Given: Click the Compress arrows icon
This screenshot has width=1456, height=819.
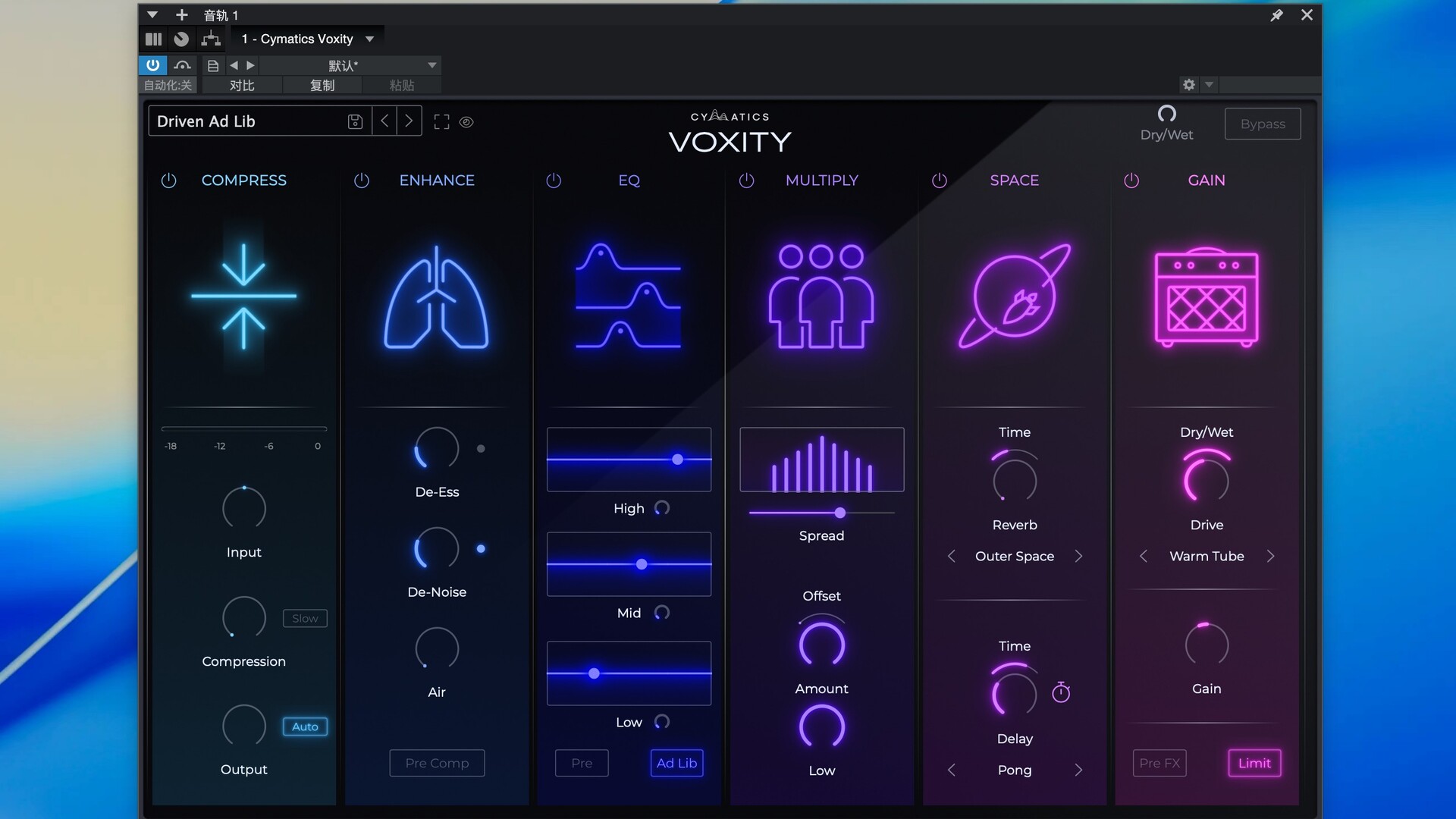Looking at the screenshot, I should point(243,297).
